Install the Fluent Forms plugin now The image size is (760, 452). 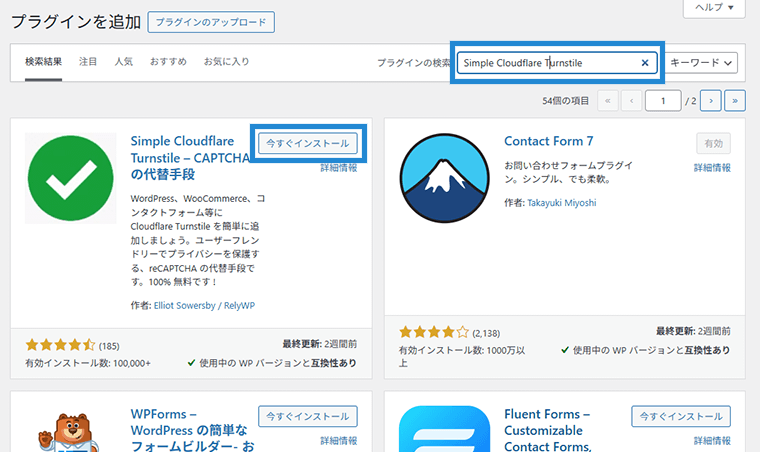pyautogui.click(x=681, y=417)
